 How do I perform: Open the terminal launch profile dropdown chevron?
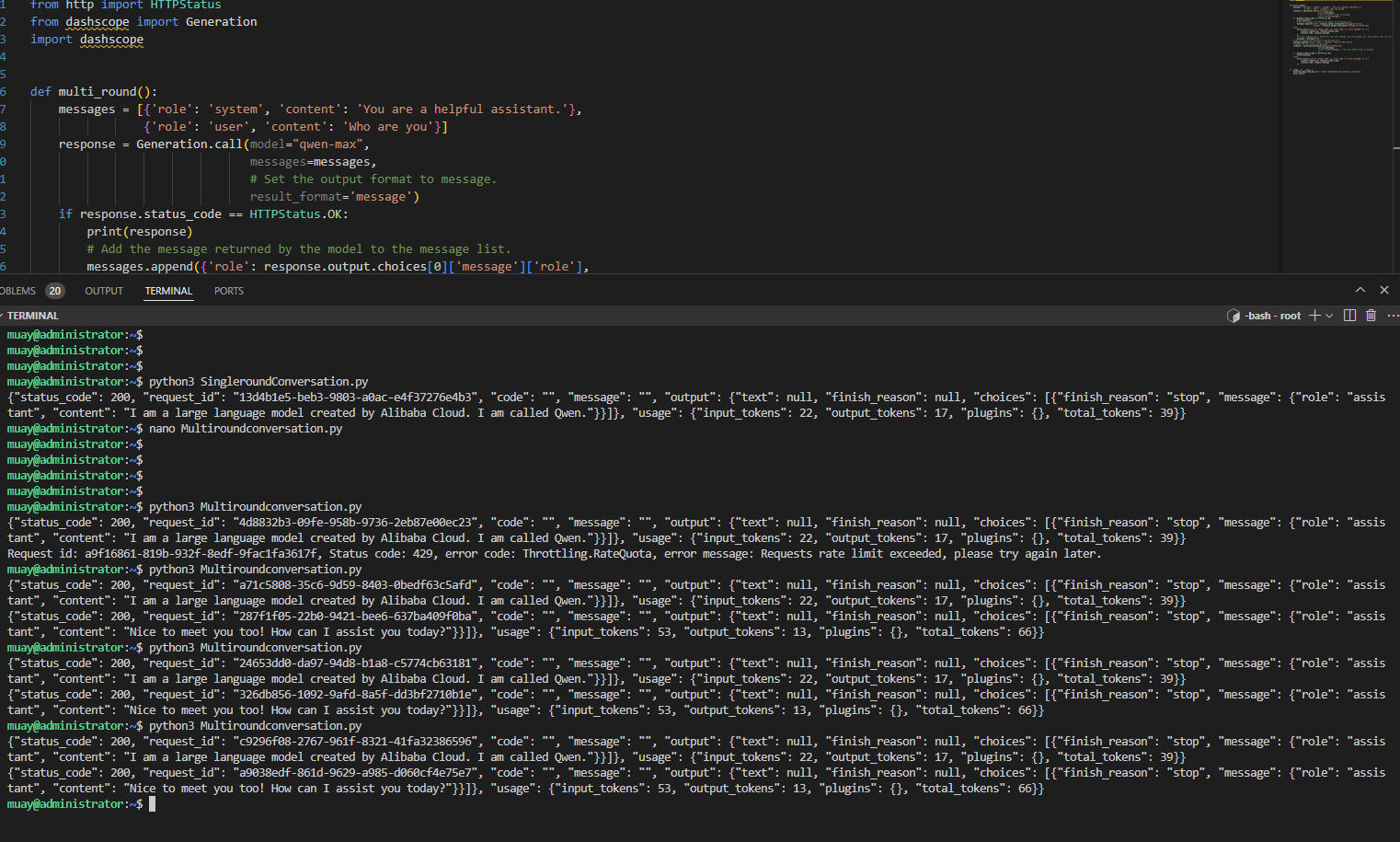coord(1329,316)
